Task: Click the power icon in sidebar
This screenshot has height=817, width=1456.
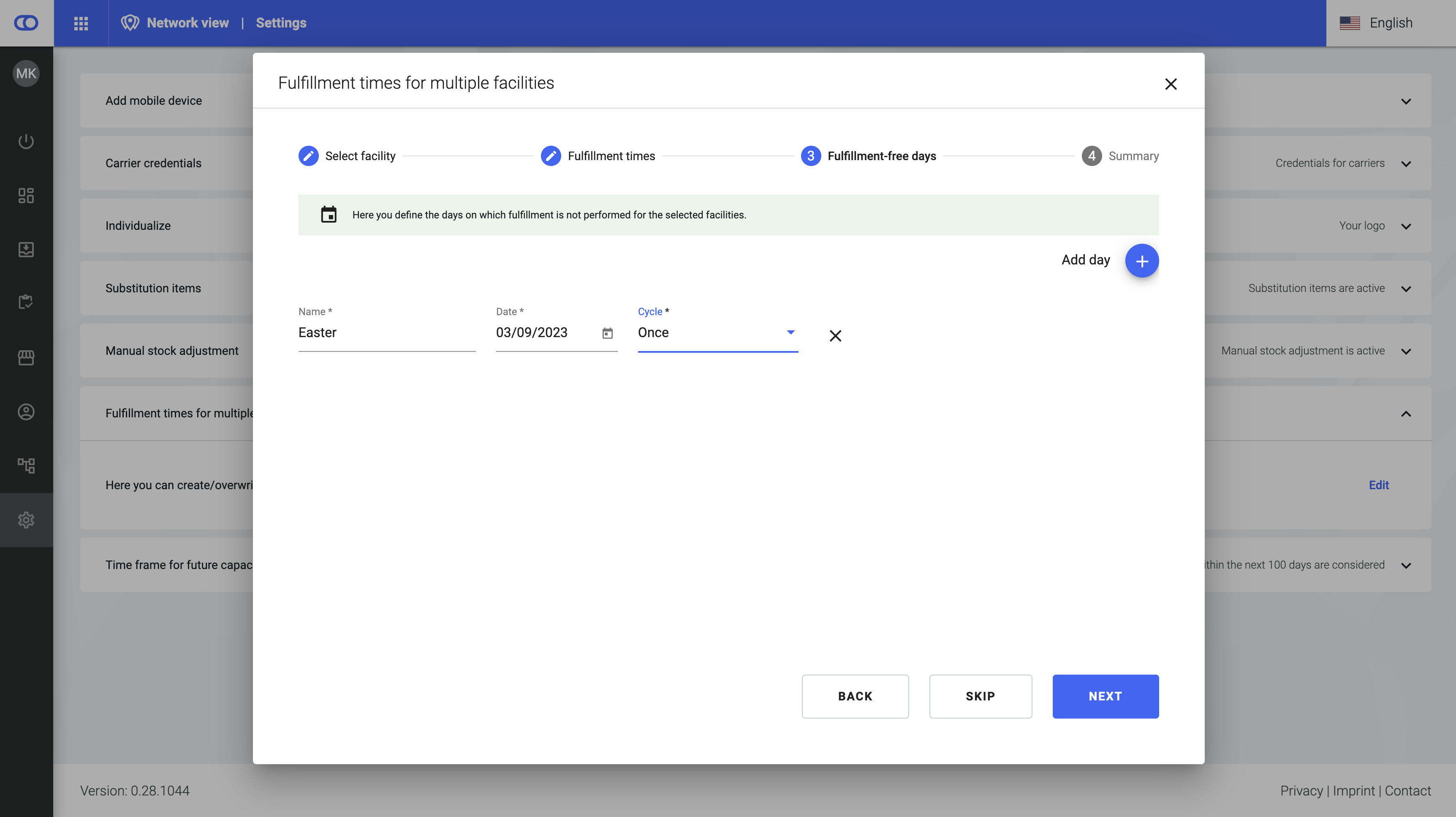Action: (x=26, y=142)
